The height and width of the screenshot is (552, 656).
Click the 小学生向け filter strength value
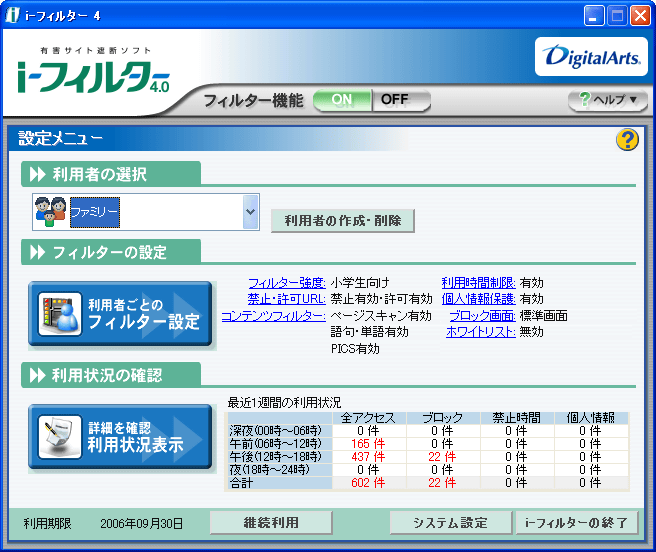pos(360,283)
